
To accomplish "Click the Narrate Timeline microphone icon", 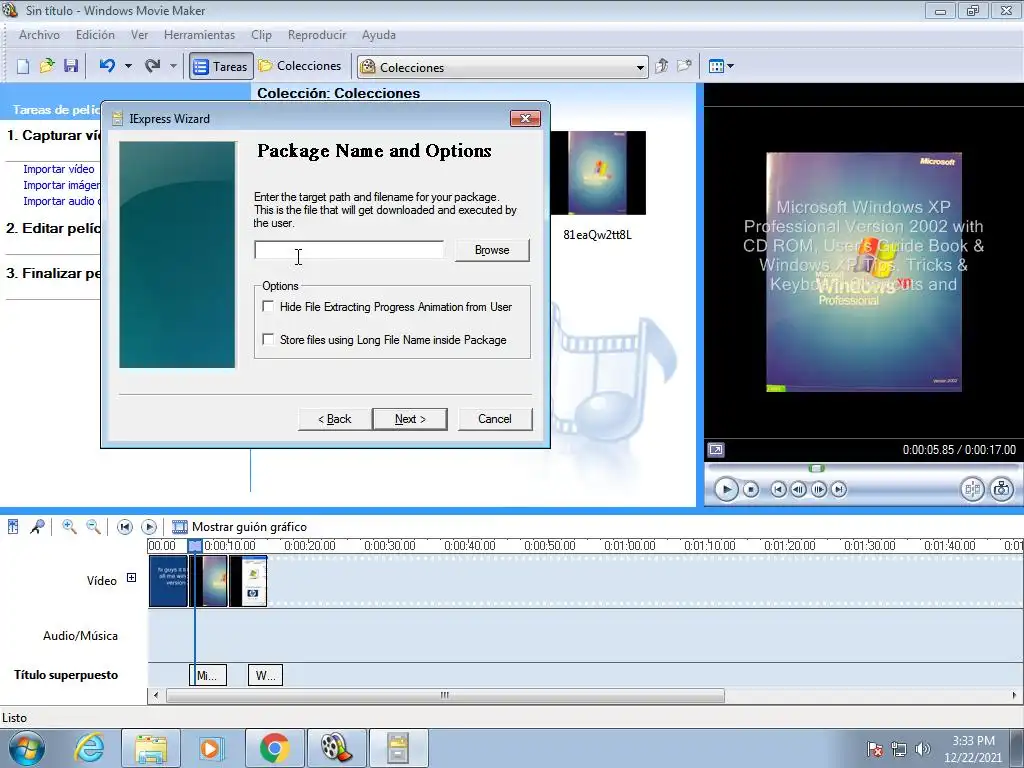I will pyautogui.click(x=37, y=526).
